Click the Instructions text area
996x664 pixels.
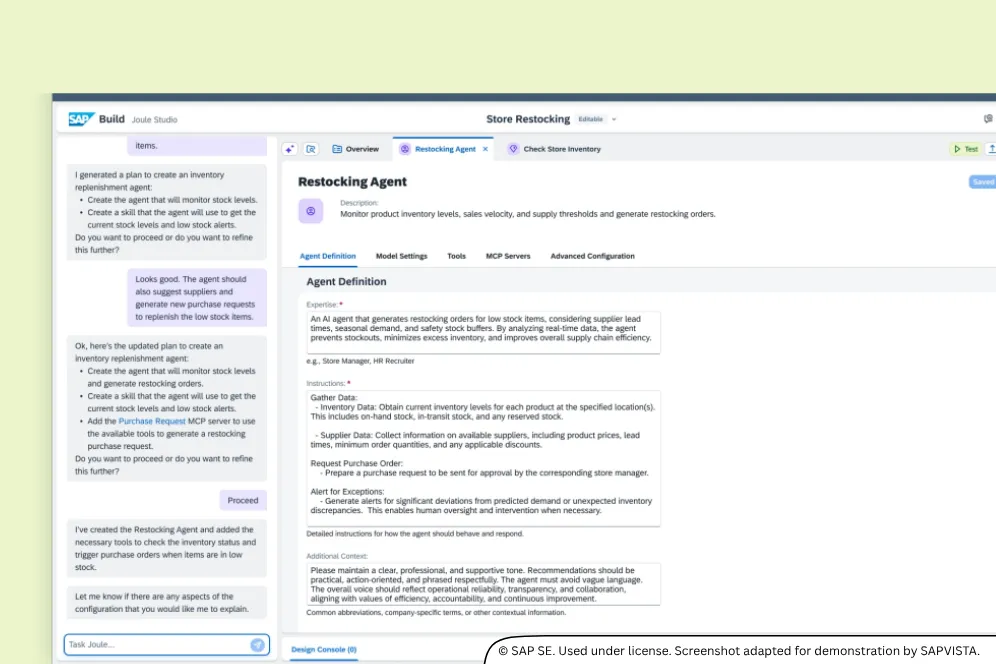pyautogui.click(x=483, y=458)
